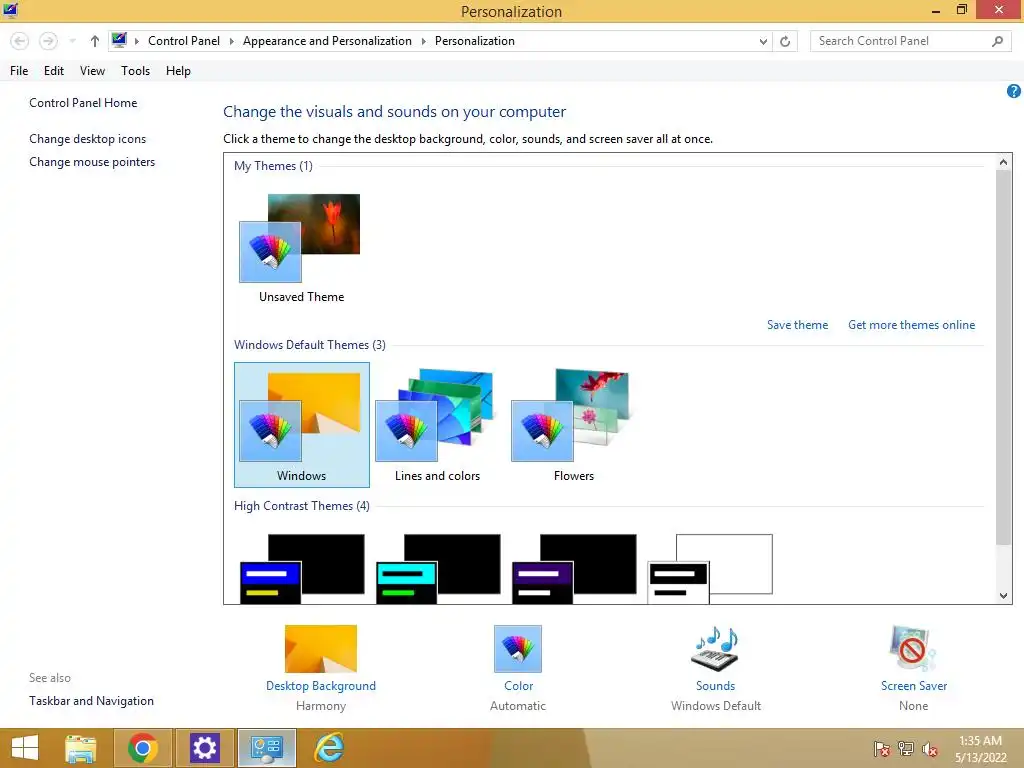
Task: Open Change desktop icons
Action: (x=88, y=138)
